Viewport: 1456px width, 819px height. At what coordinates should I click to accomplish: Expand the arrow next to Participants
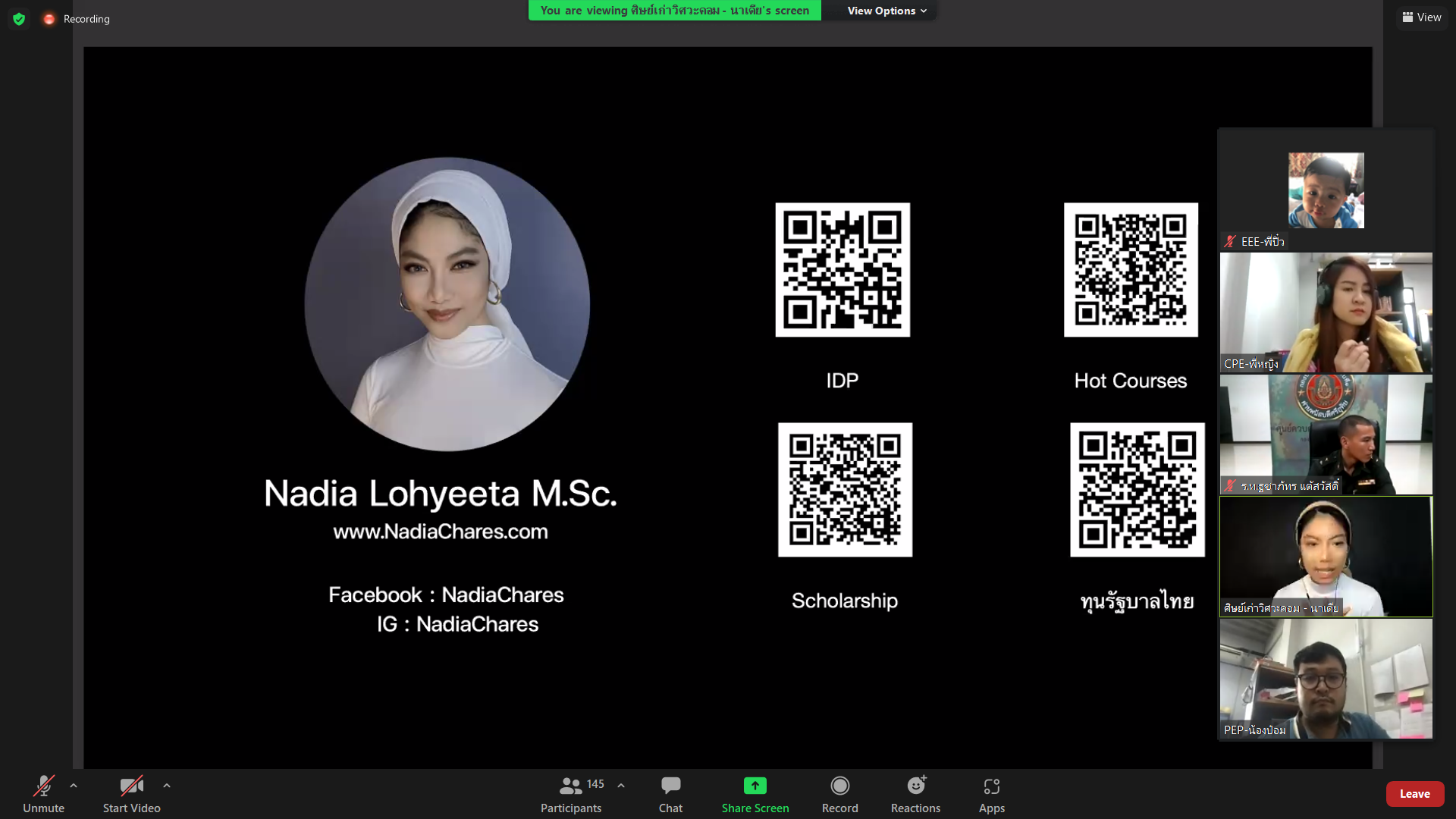click(x=621, y=786)
